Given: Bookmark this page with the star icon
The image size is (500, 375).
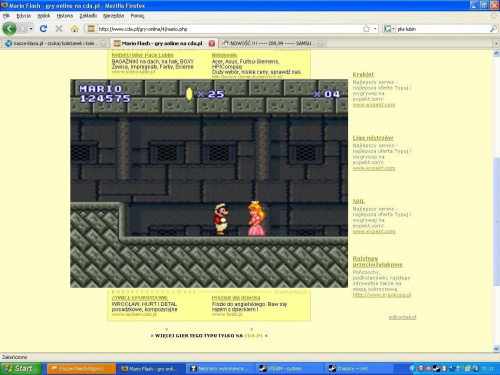Looking at the screenshot, I should (366, 29).
